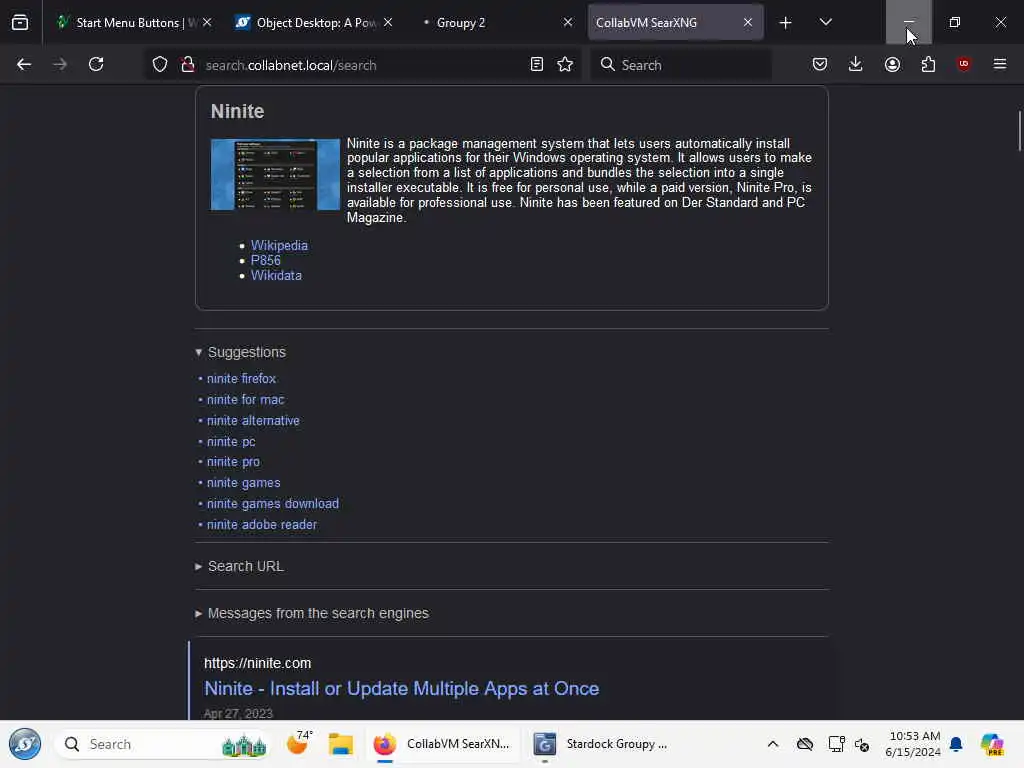Open the Firefox hamburger menu

click(1000, 64)
